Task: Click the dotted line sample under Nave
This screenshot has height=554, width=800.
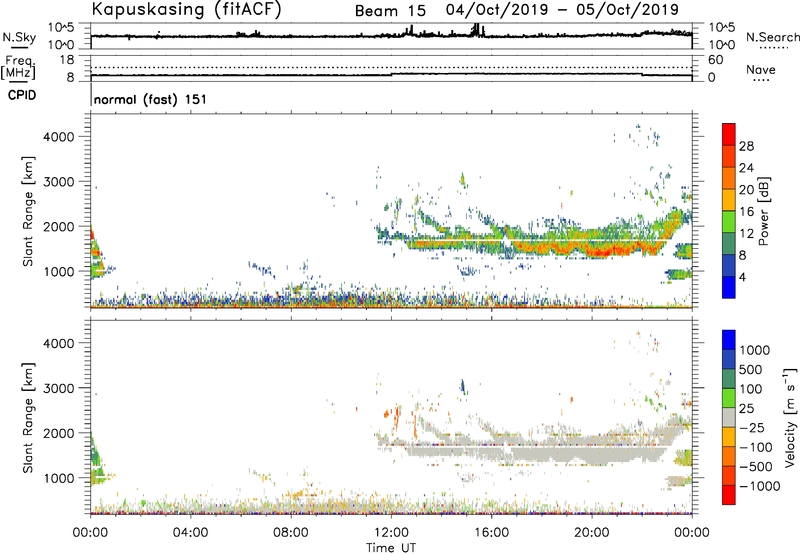Action: point(762,81)
